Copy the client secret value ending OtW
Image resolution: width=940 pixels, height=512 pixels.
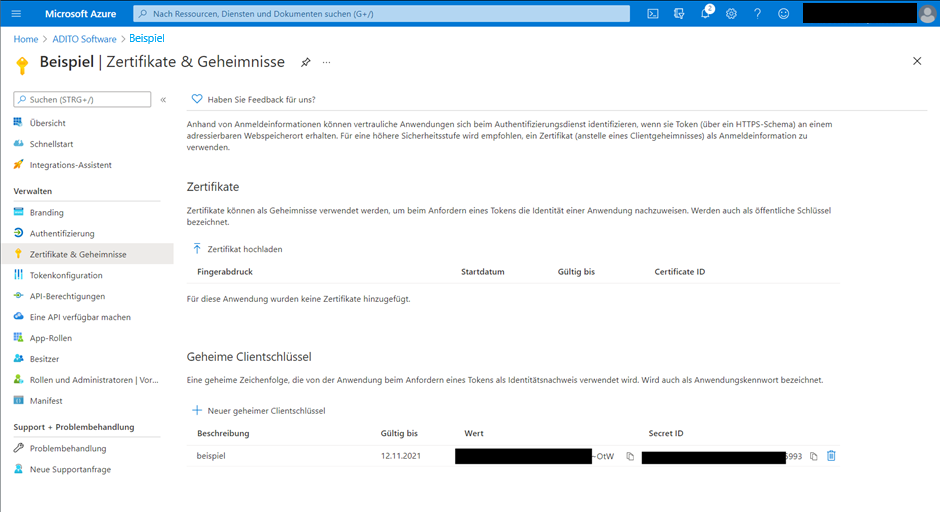[x=630, y=456]
